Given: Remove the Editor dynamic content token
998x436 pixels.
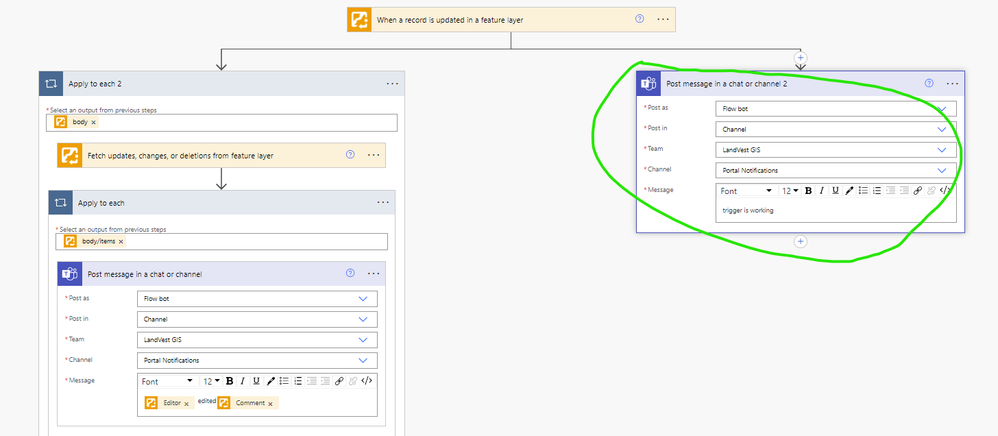Looking at the screenshot, I should (x=186, y=404).
